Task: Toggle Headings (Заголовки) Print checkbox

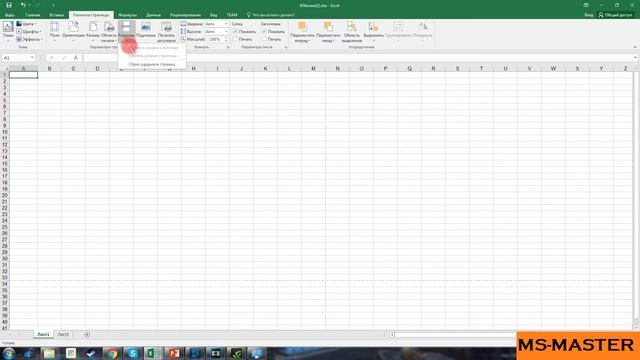Action: click(x=264, y=39)
